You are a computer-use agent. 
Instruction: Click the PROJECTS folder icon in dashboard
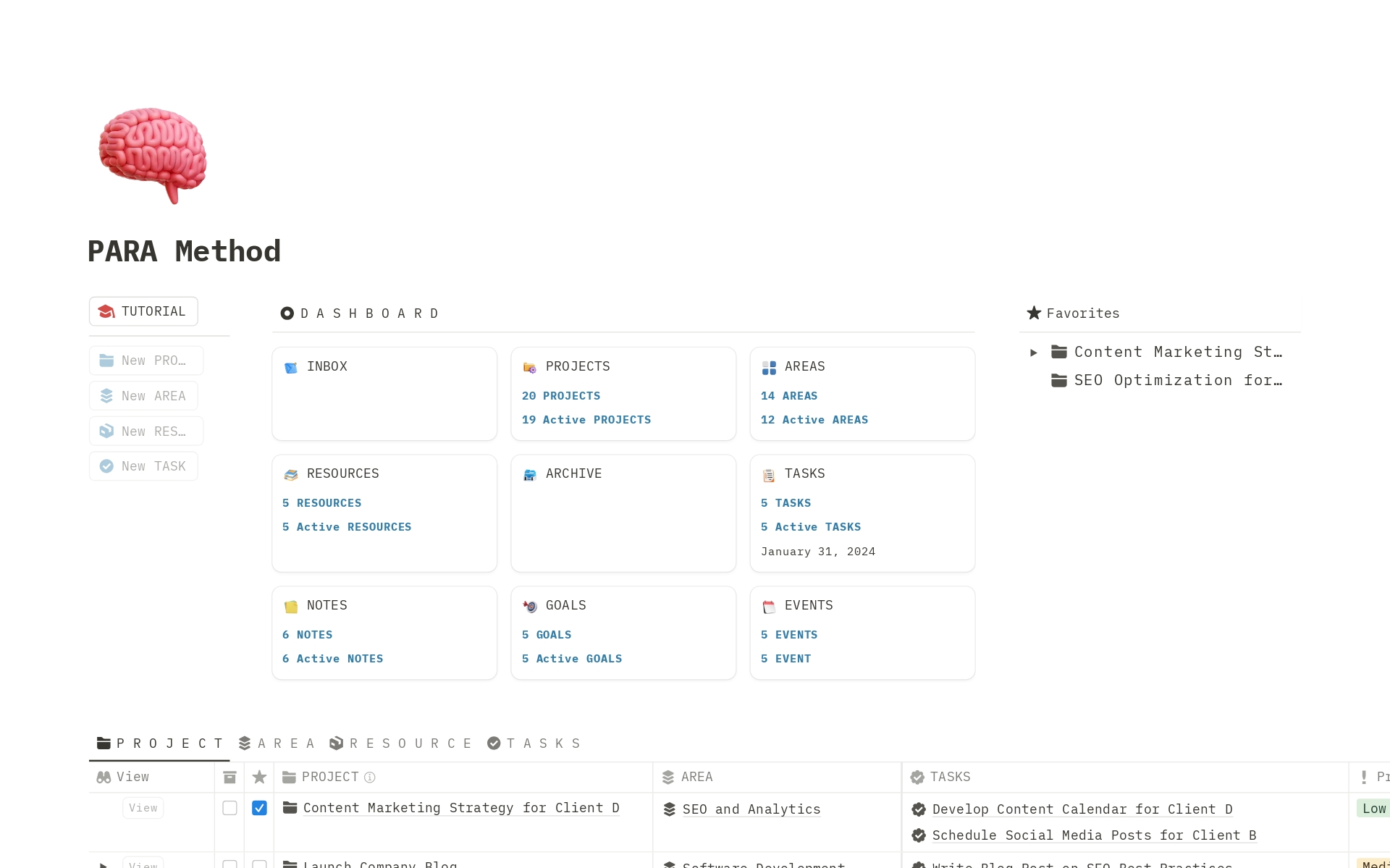pyautogui.click(x=530, y=367)
